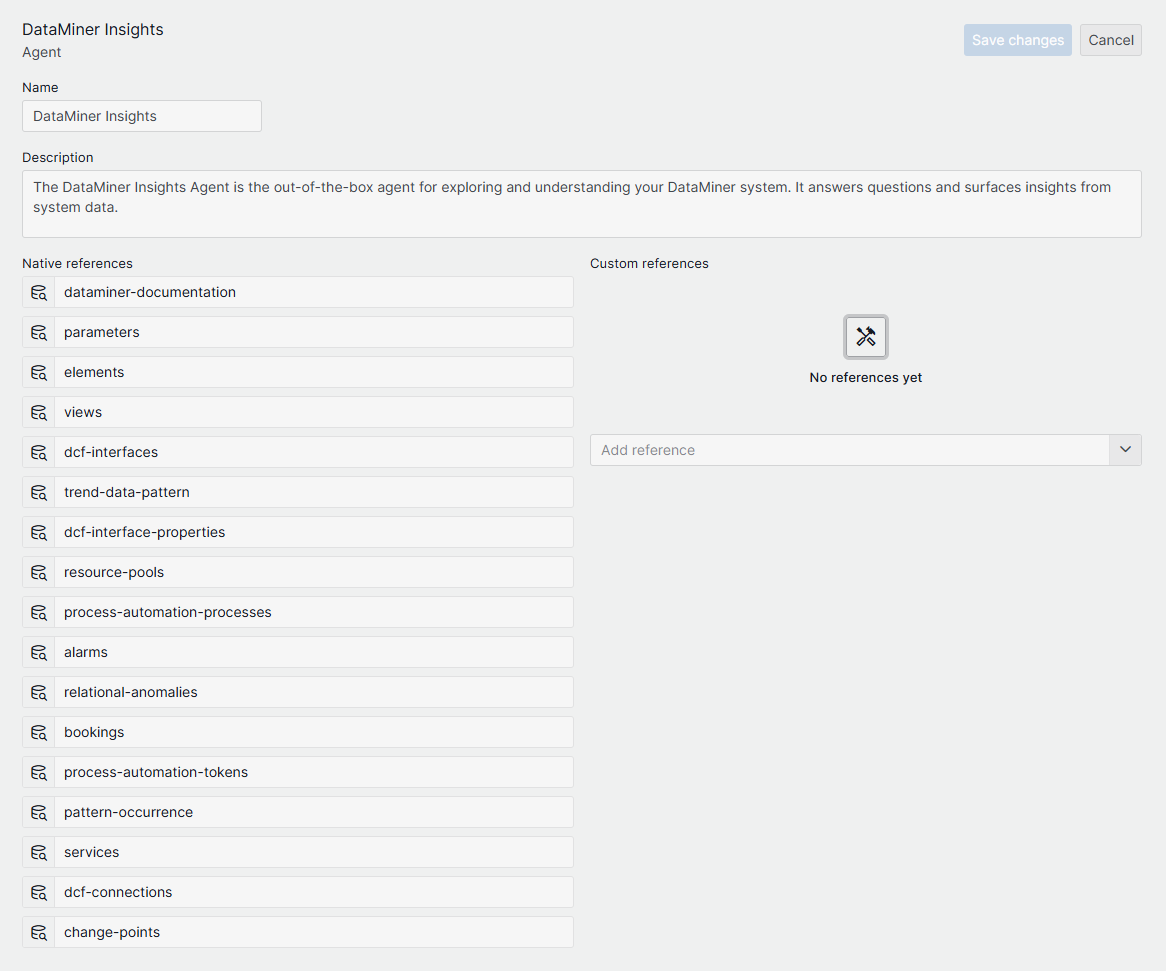This screenshot has height=971, width=1166.
Task: Click the database icon beside pattern-occurrence
Action: coord(39,812)
